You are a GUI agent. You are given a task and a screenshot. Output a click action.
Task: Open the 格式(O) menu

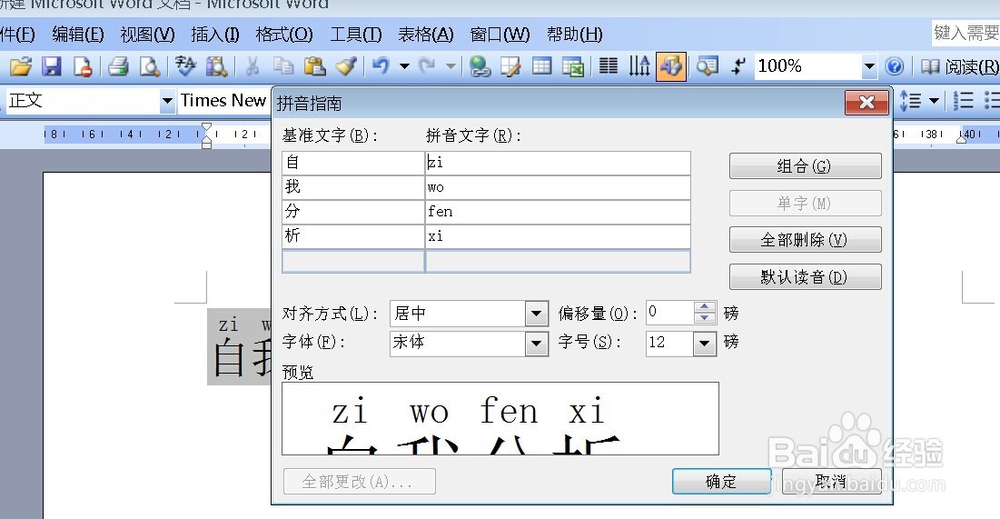click(x=284, y=34)
